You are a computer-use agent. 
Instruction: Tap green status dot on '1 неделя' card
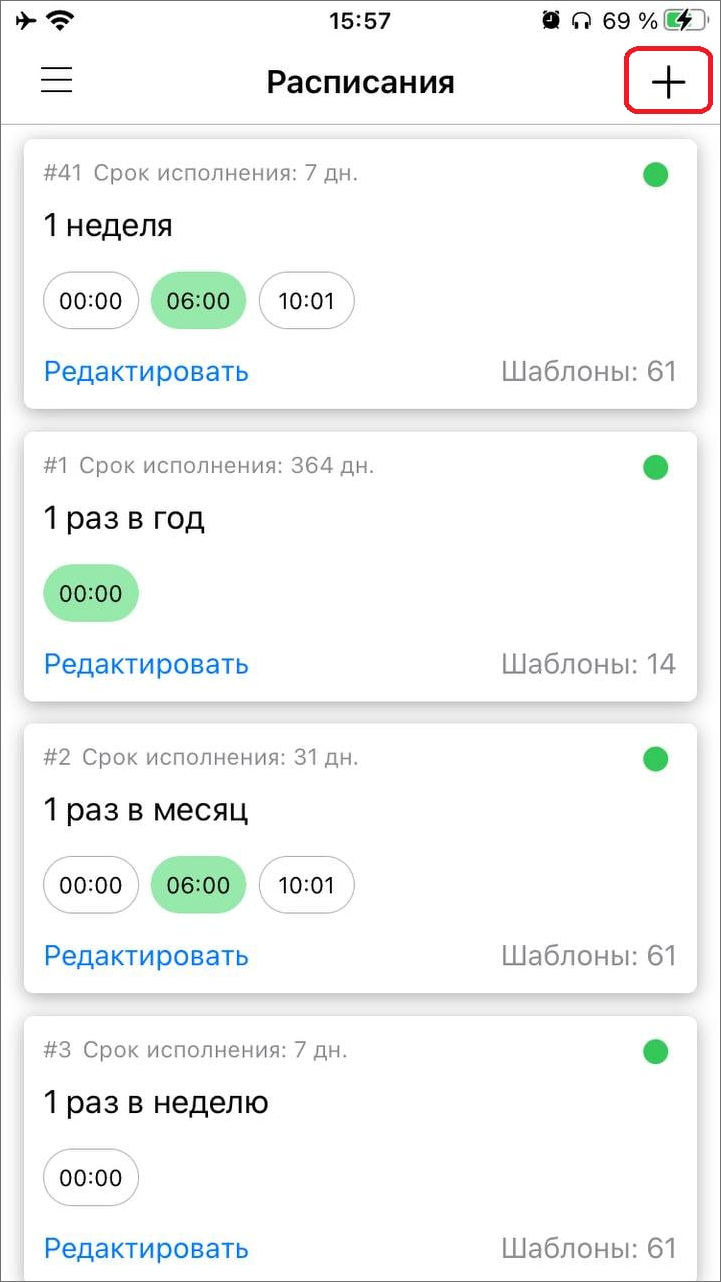click(x=655, y=175)
